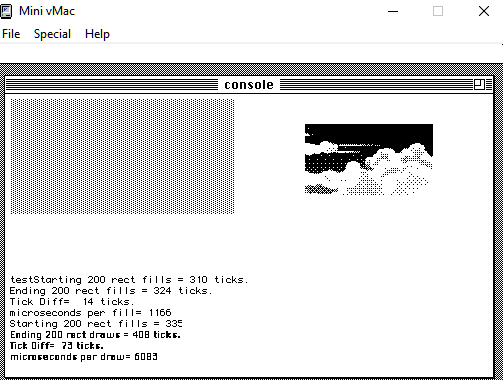Image resolution: width=503 pixels, height=380 pixels.
Task: Click the line 'testStarting 200 rect fills = 310 ticks.'
Action: pyautogui.click(x=129, y=280)
